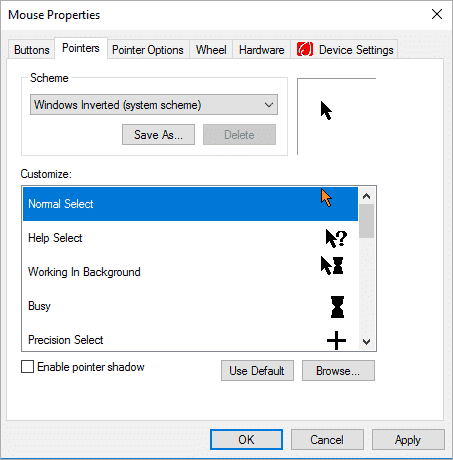Click the Cancel button
This screenshot has width=453, height=460.
327,440
